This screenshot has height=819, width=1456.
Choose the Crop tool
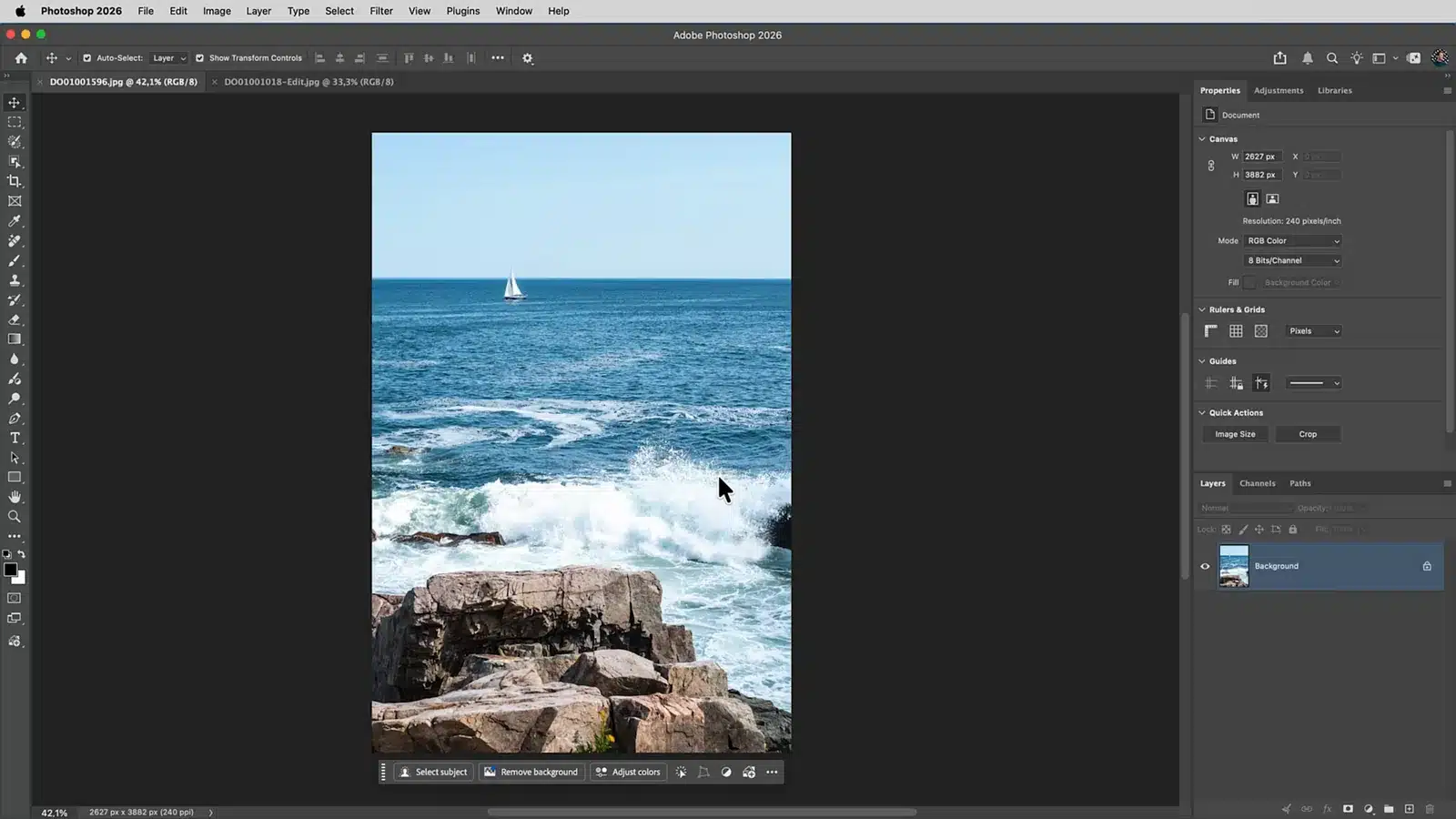tap(15, 181)
